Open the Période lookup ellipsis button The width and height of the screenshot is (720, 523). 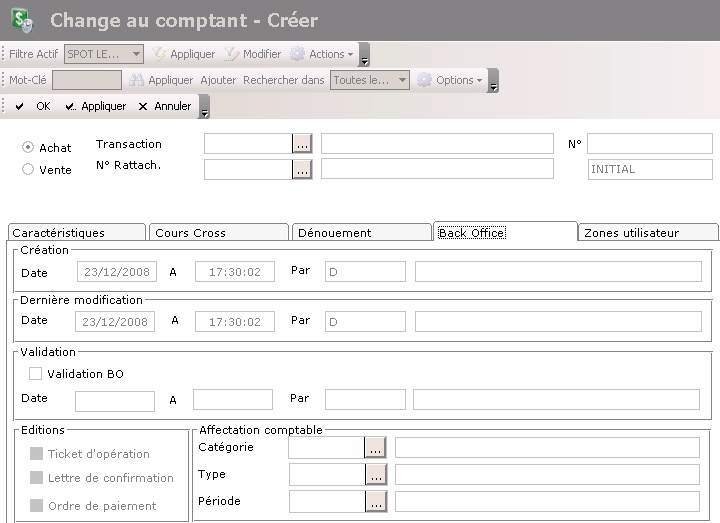375,502
